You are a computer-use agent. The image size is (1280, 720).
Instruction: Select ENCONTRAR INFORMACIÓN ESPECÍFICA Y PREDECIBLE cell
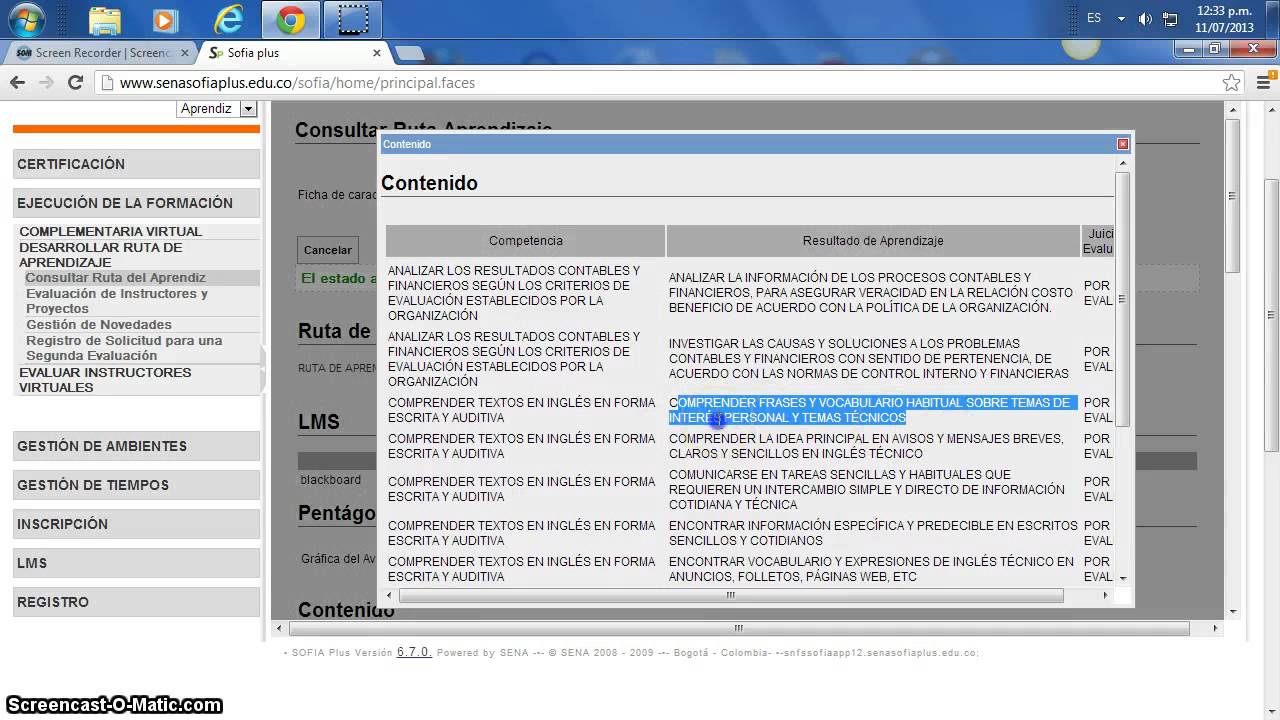pos(873,533)
